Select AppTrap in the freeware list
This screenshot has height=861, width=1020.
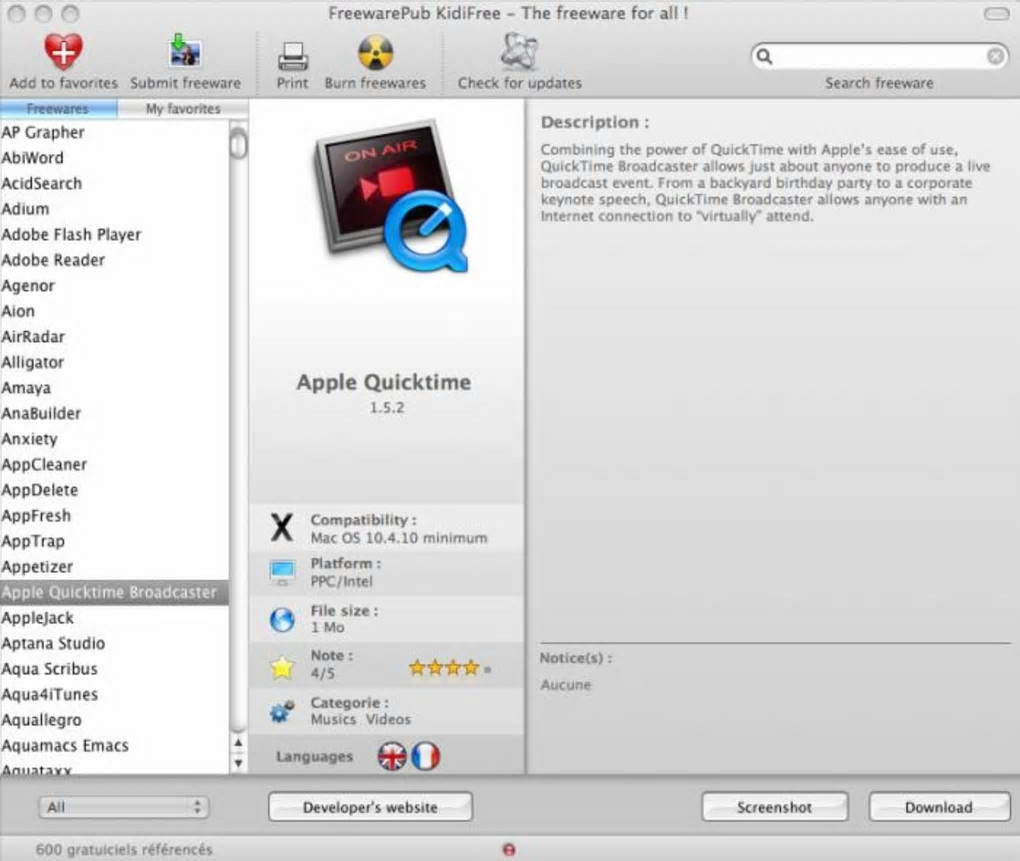coord(114,541)
